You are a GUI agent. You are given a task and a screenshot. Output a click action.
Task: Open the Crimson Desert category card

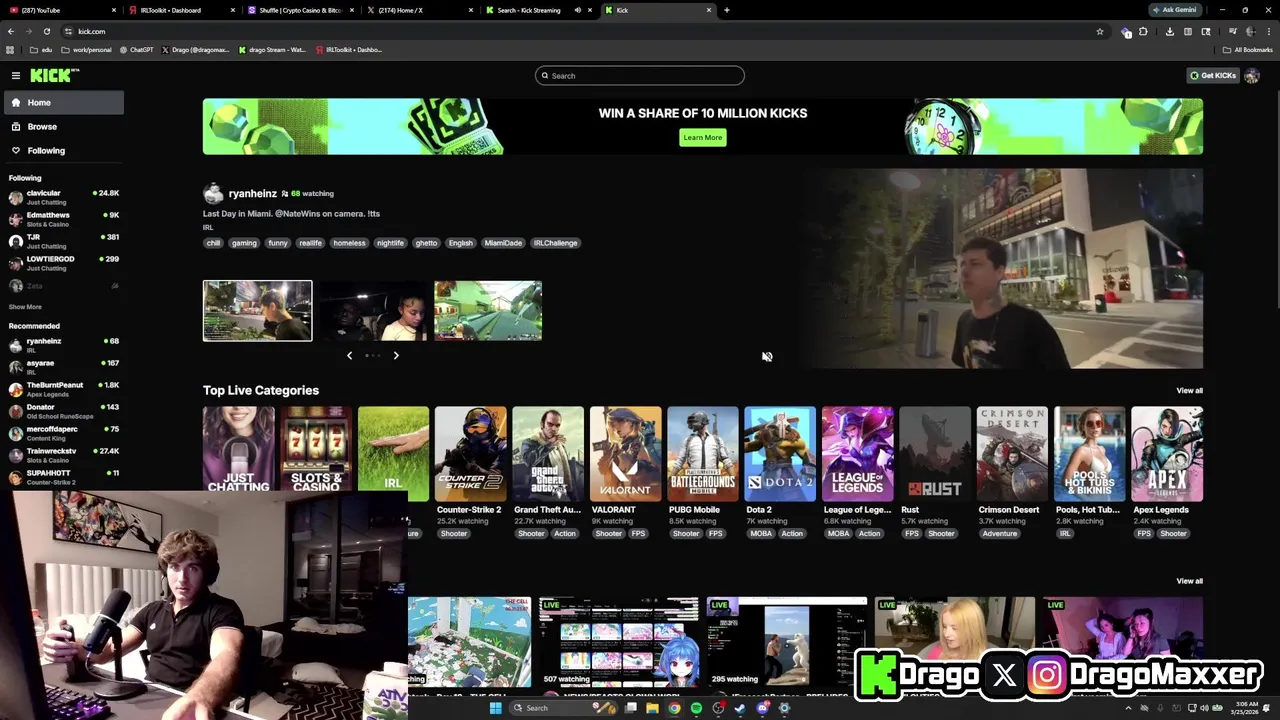1012,453
